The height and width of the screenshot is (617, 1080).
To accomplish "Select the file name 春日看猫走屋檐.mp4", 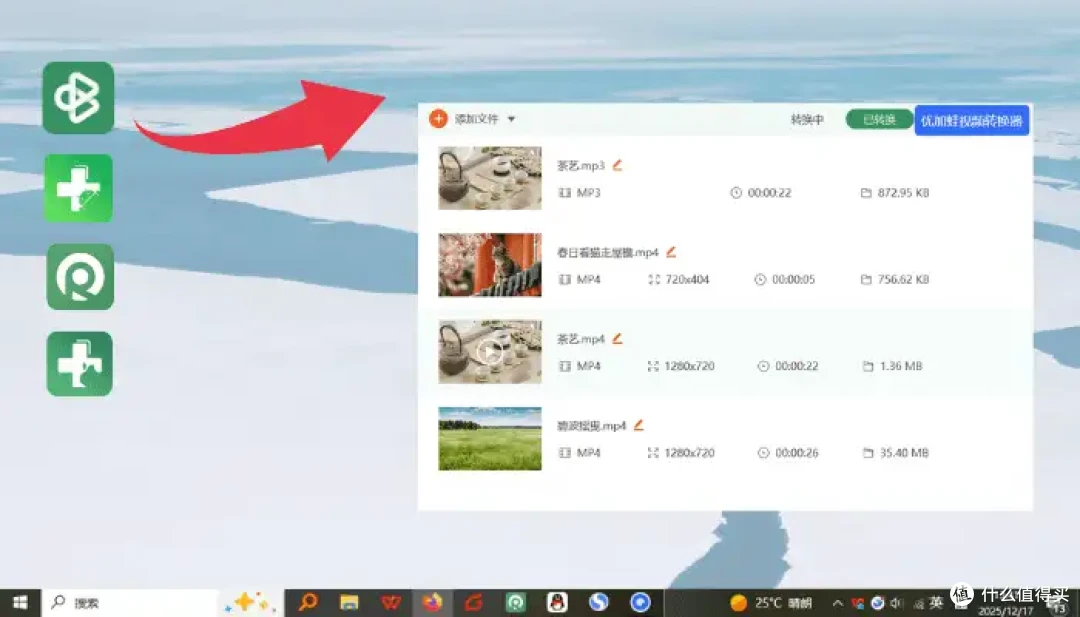I will [608, 252].
